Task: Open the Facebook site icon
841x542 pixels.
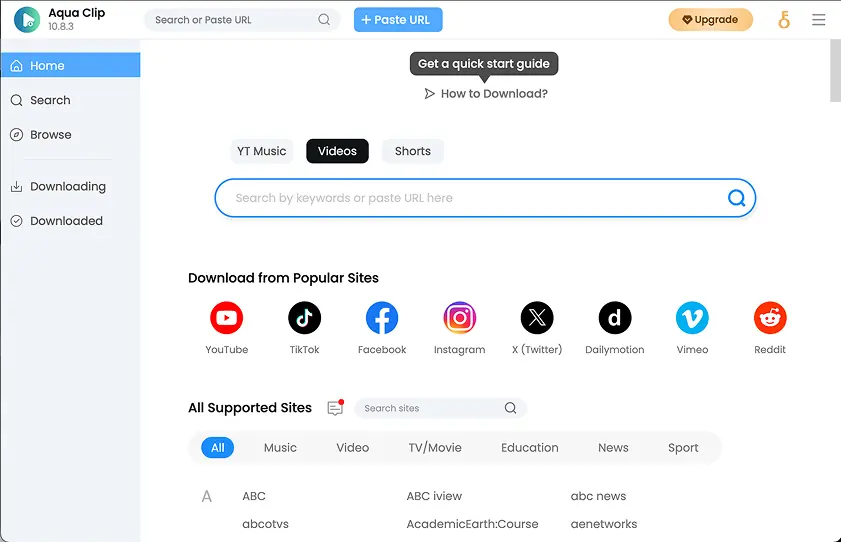Action: (x=382, y=317)
